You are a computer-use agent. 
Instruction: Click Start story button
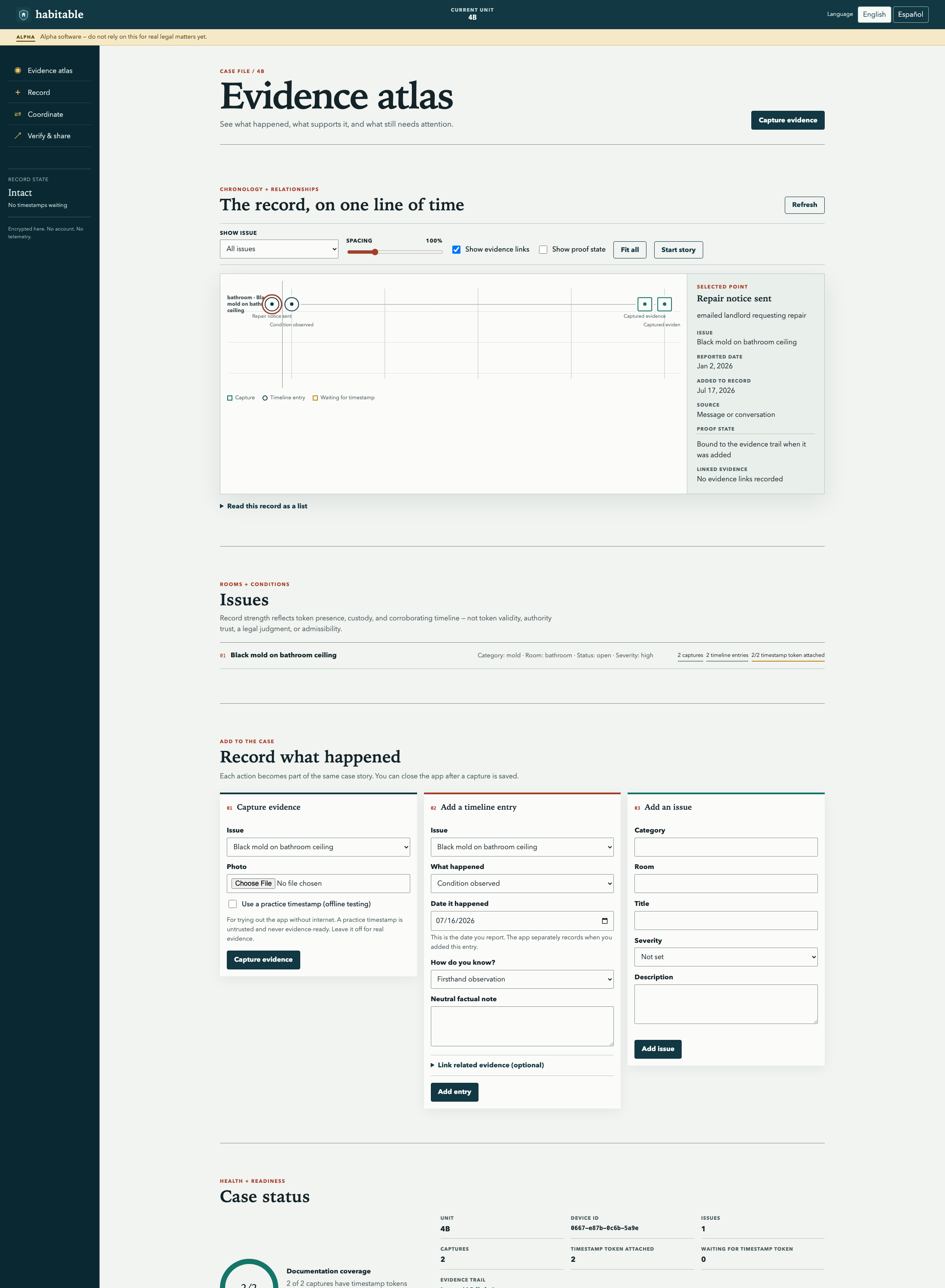pyautogui.click(x=678, y=250)
